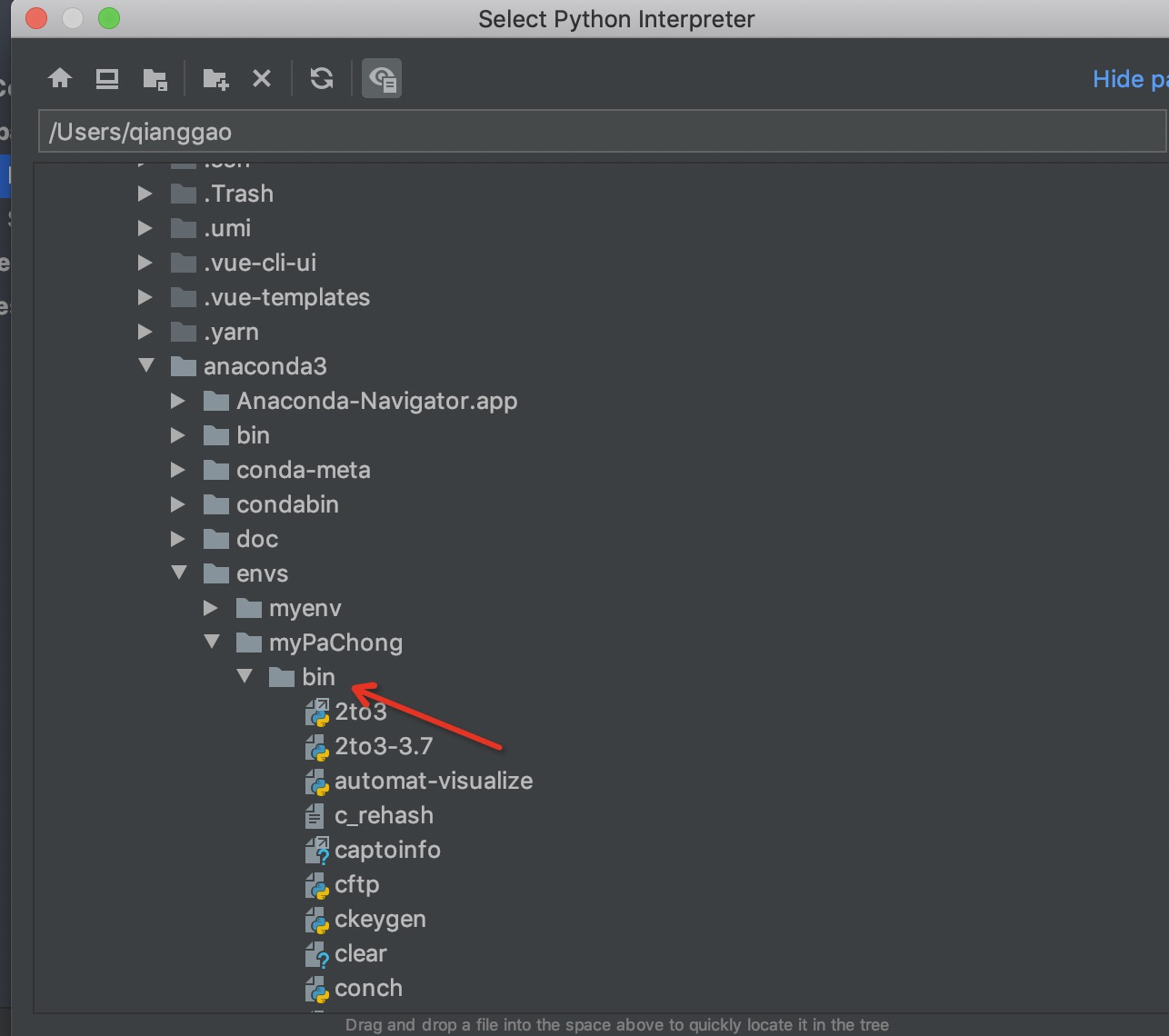Collapse the bin folder under myPaChong
The image size is (1169, 1036).
244,676
